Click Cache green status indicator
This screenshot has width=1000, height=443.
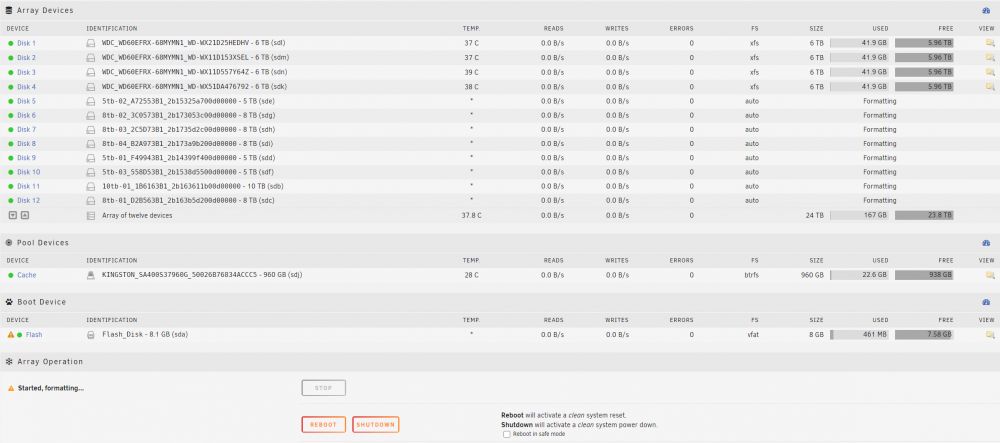pyautogui.click(x=11, y=275)
